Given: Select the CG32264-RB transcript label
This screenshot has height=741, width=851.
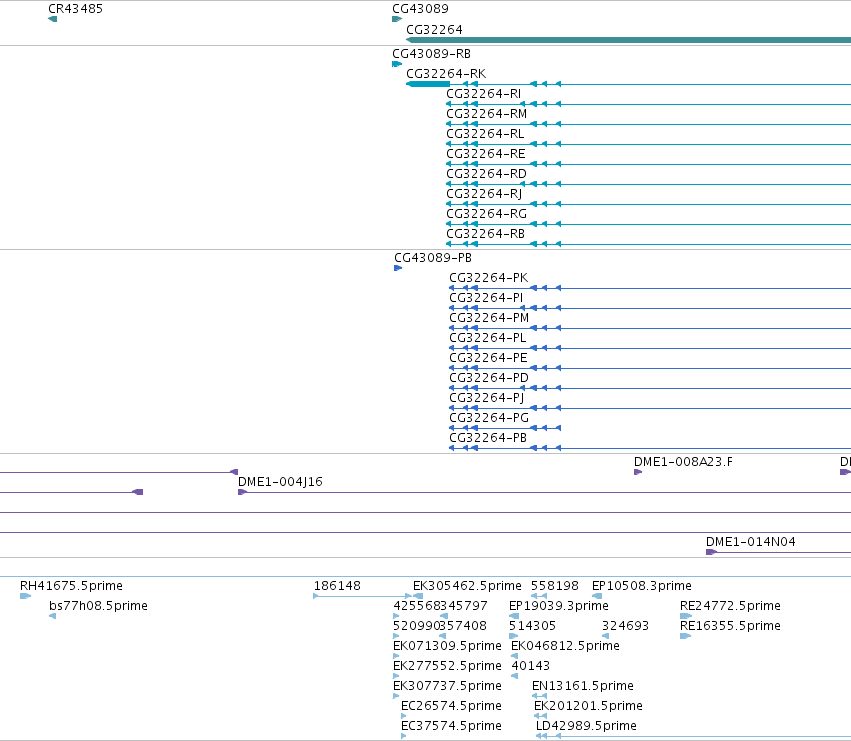Looking at the screenshot, I should tap(486, 234).
